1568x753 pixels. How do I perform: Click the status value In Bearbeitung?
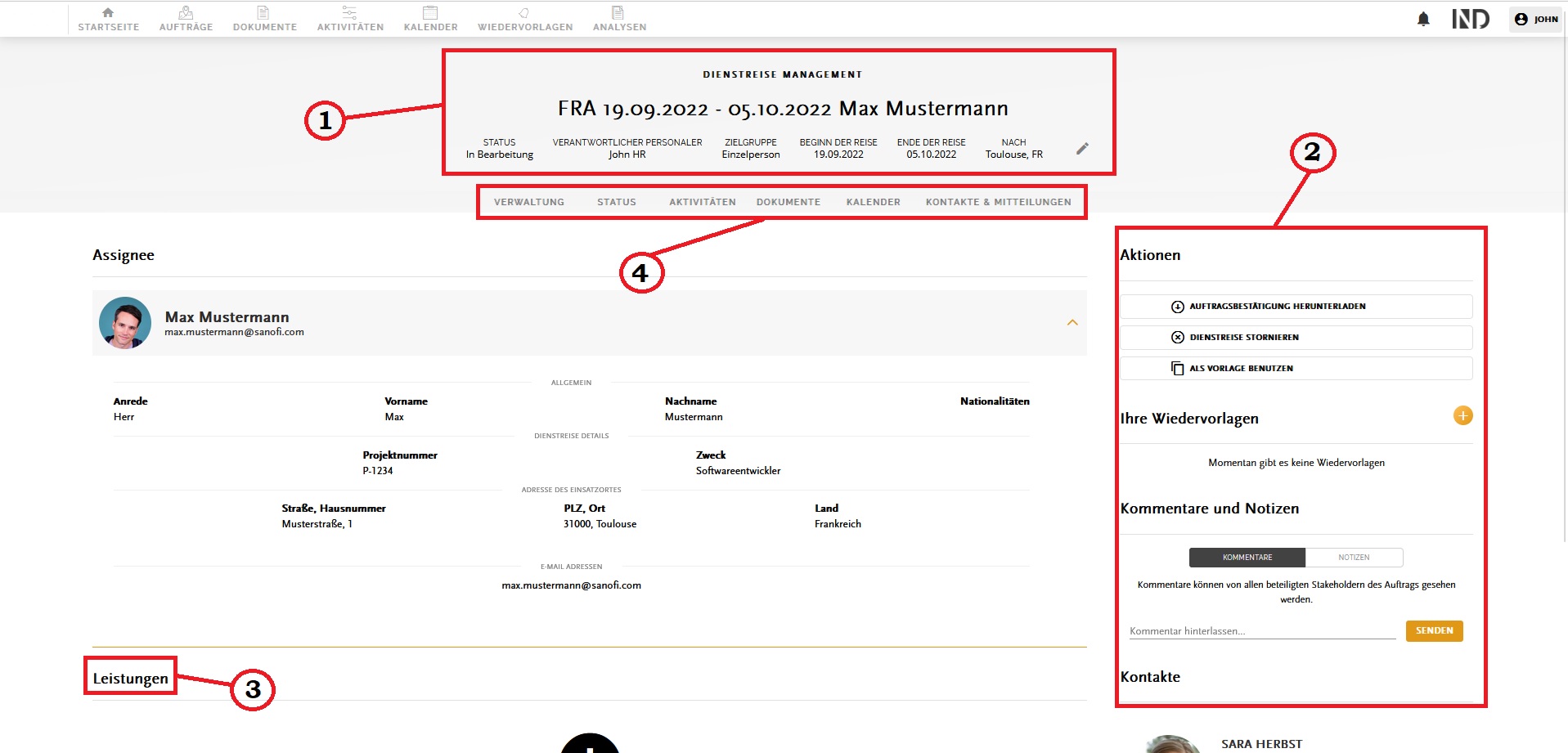point(500,155)
